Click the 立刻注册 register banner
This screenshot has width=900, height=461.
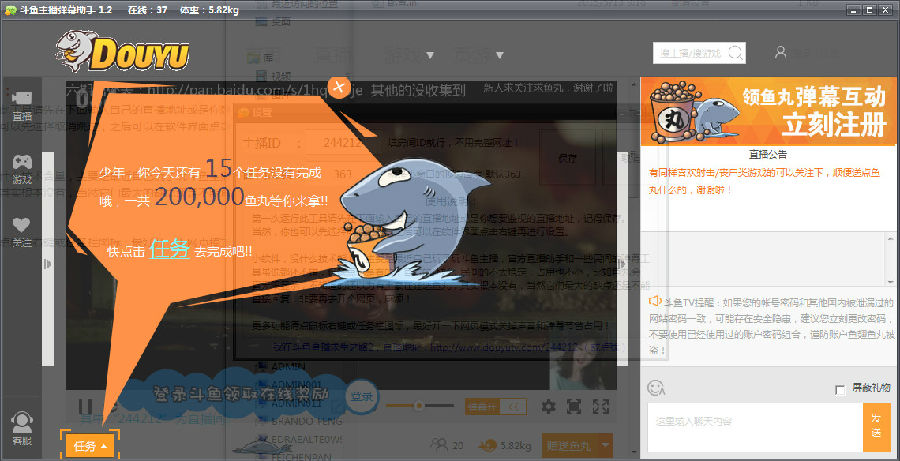tap(768, 111)
